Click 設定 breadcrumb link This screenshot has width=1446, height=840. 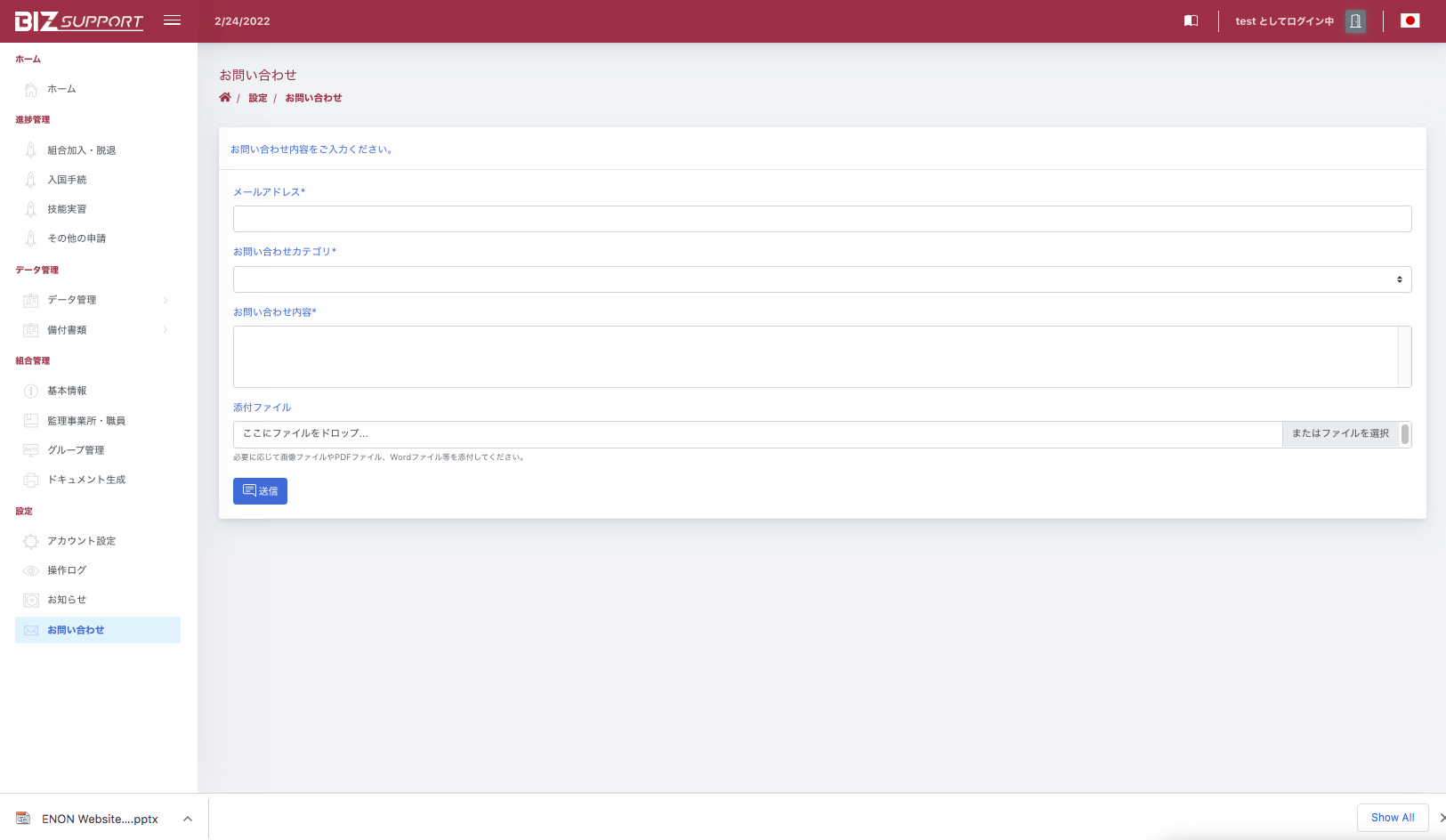[x=258, y=98]
